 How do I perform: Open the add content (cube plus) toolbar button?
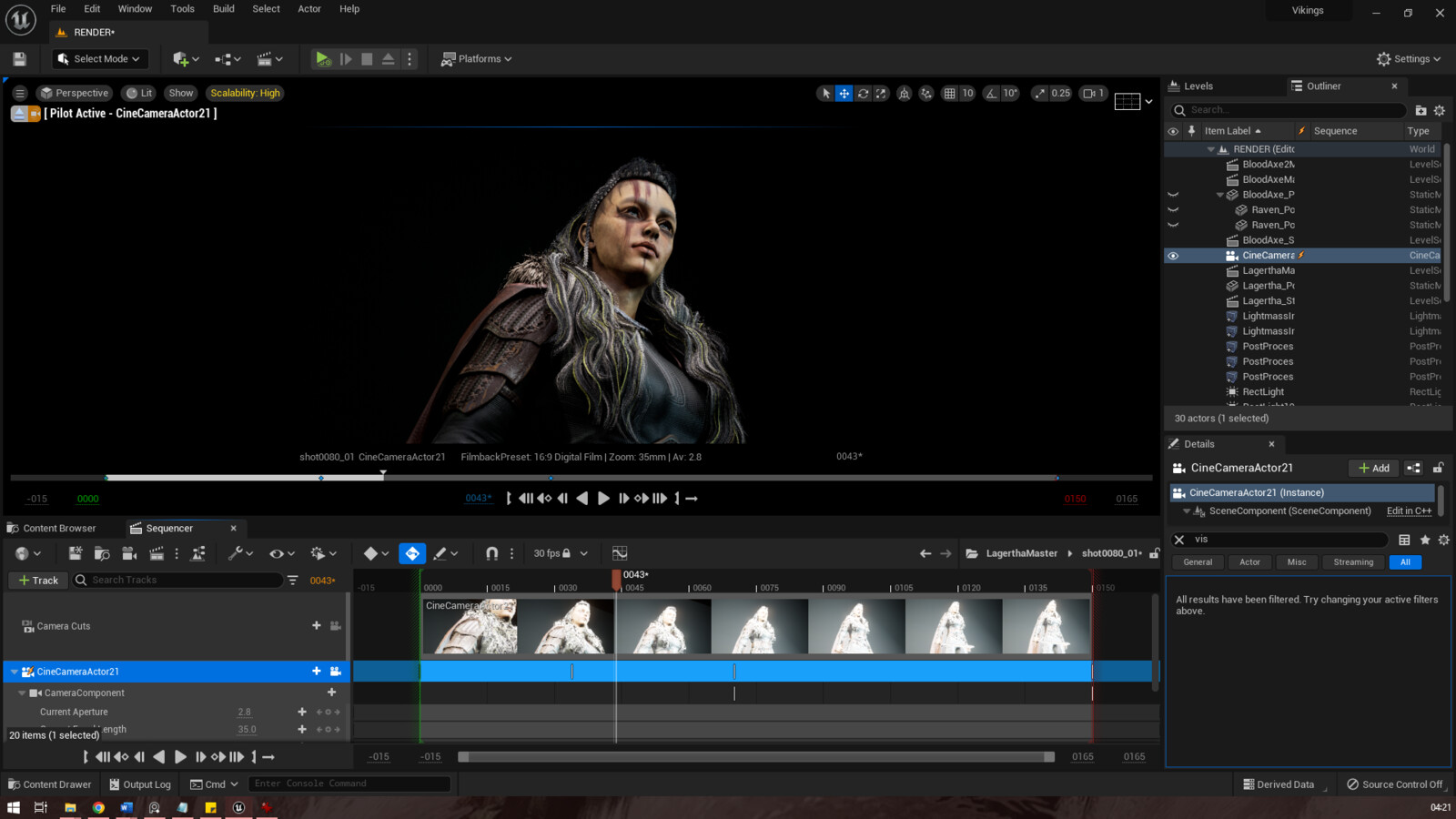[x=186, y=59]
